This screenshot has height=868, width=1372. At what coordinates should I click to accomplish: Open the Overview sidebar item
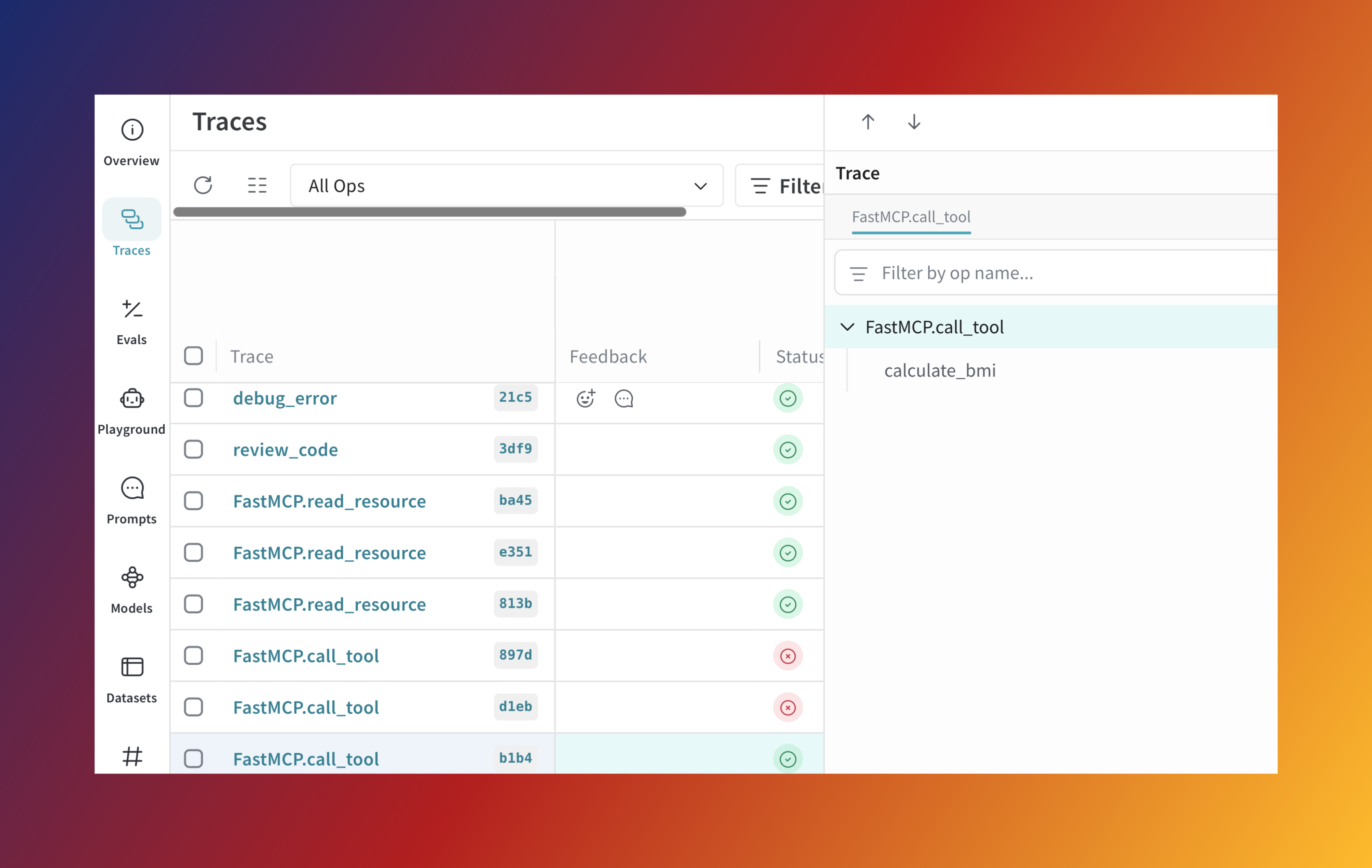[x=131, y=142]
